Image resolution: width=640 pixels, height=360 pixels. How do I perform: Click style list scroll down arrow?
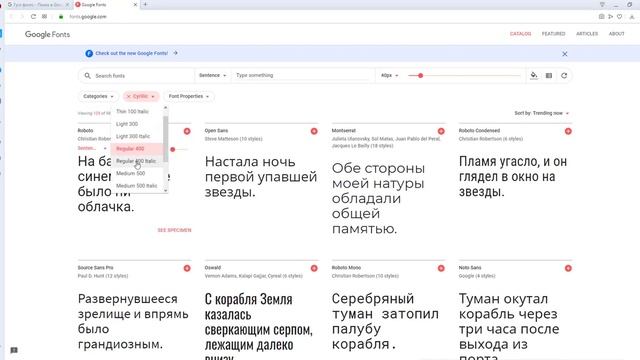(165, 191)
